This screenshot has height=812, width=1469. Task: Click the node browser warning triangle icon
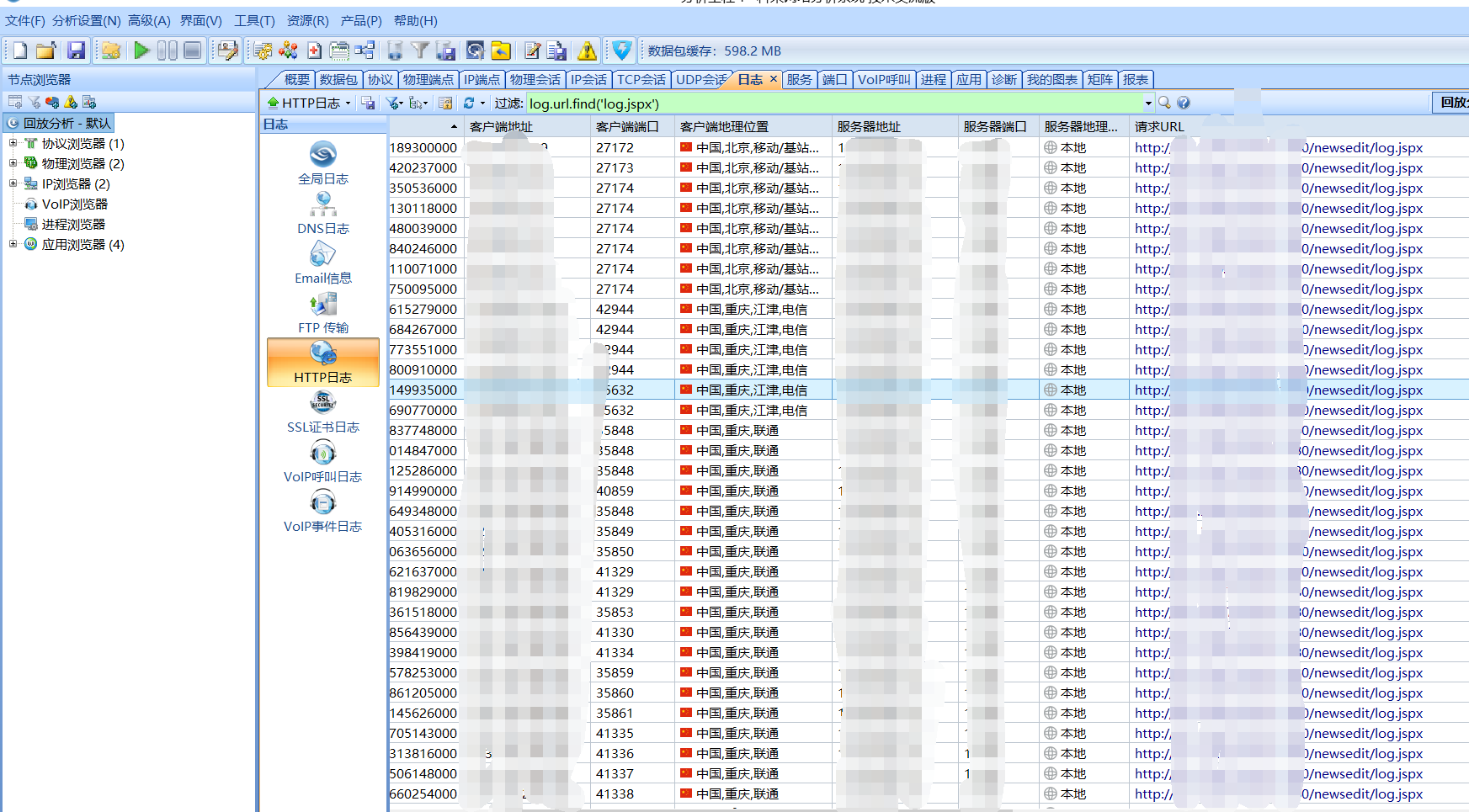[71, 102]
